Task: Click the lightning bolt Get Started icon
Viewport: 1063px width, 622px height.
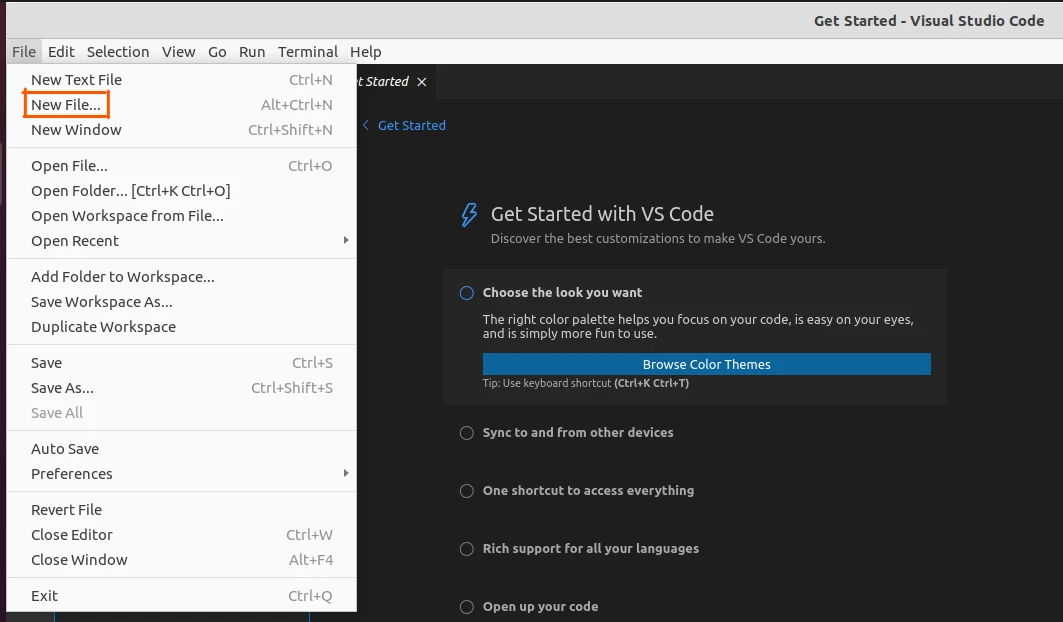Action: pyautogui.click(x=468, y=213)
